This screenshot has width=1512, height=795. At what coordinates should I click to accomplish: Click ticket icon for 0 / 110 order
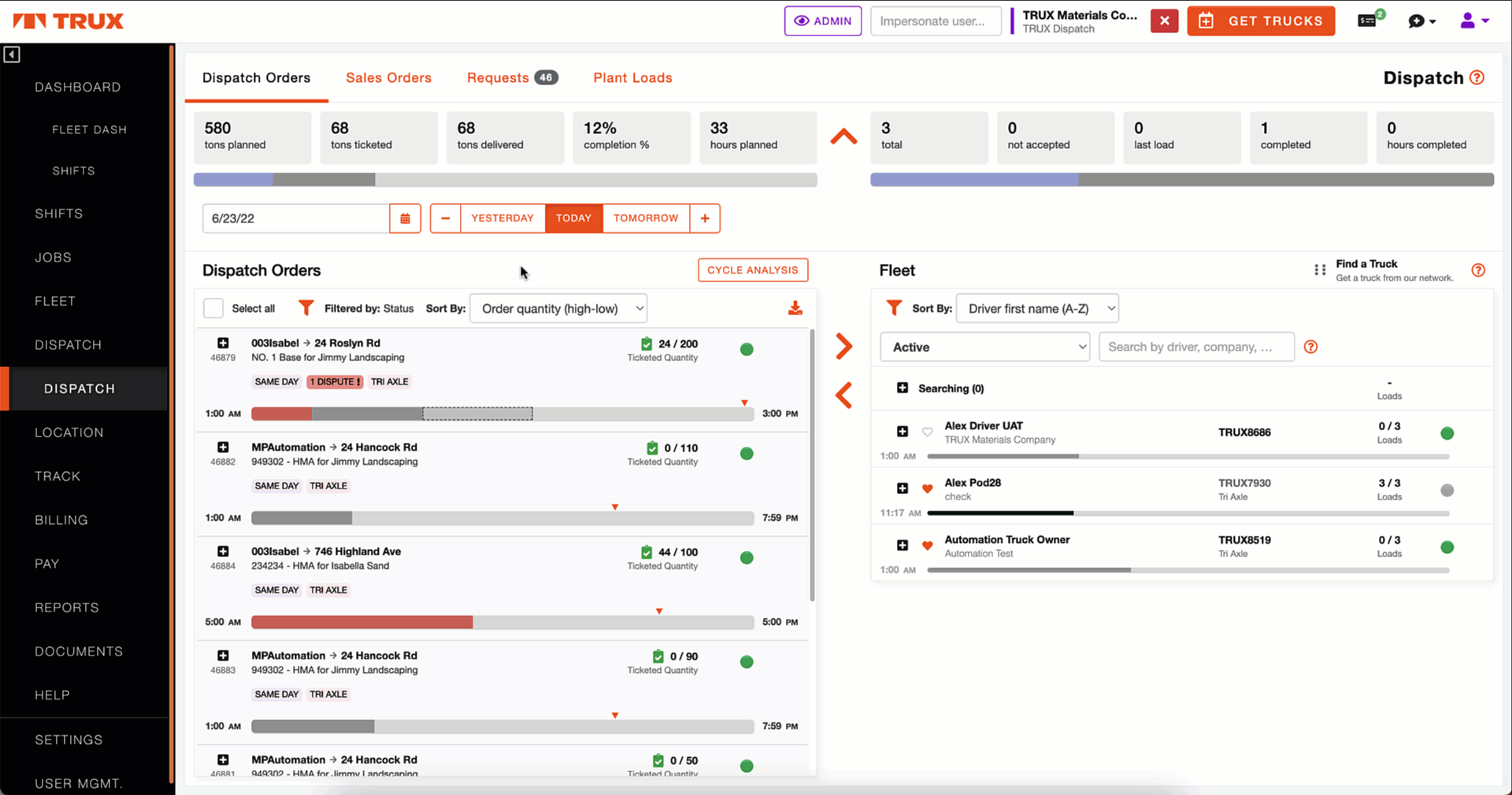click(652, 448)
